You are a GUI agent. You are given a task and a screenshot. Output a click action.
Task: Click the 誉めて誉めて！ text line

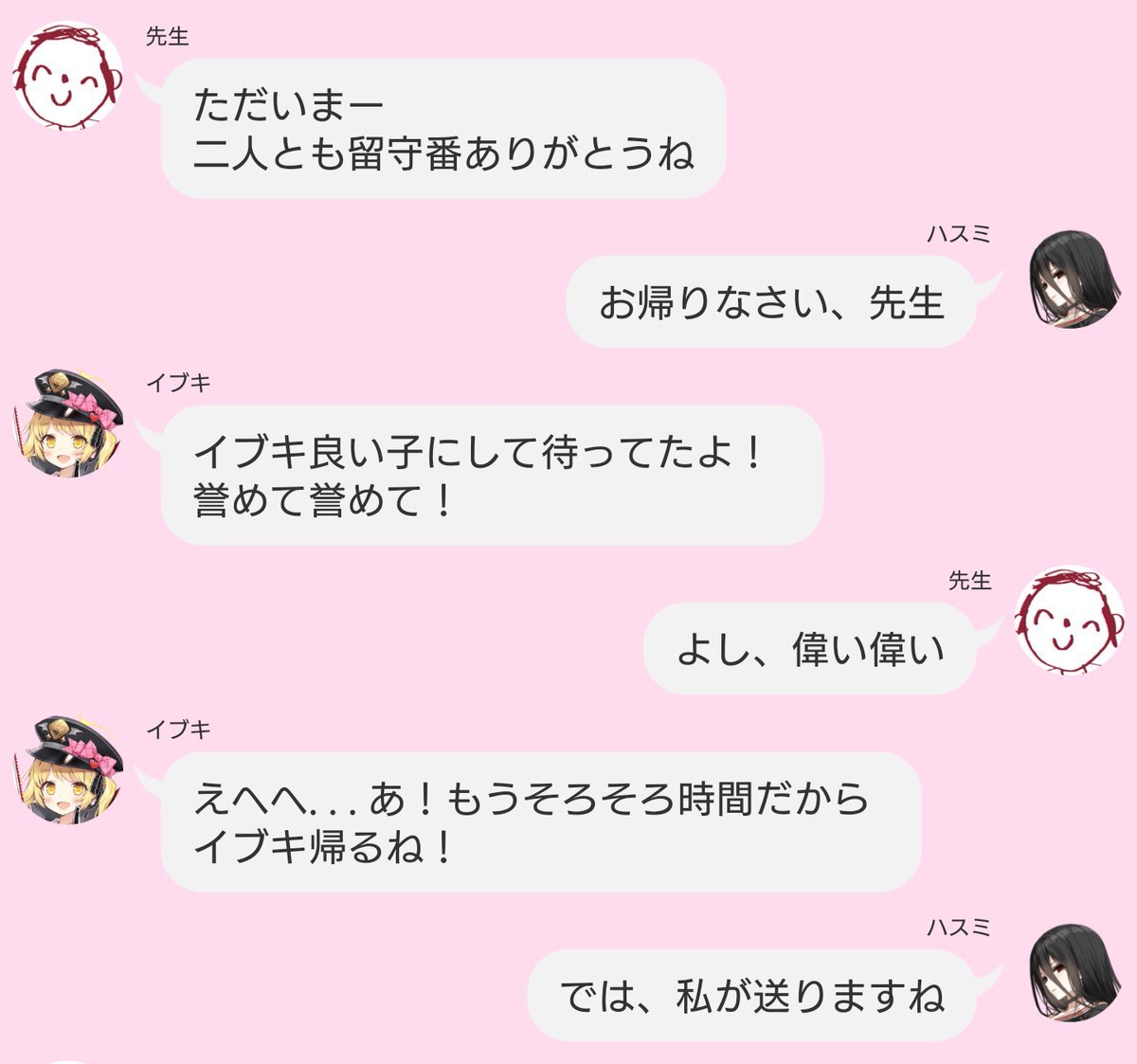tap(324, 499)
